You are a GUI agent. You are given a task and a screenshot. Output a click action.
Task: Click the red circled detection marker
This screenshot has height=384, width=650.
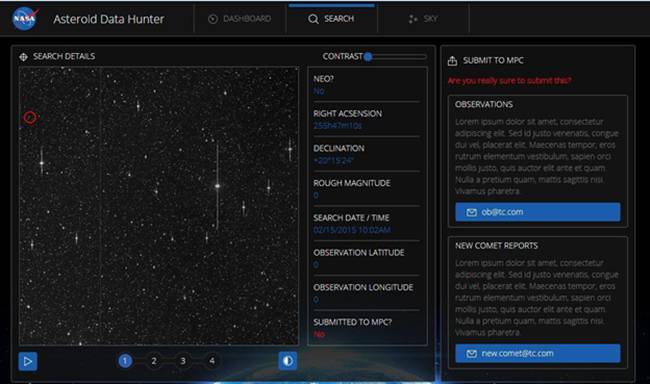pos(29,118)
